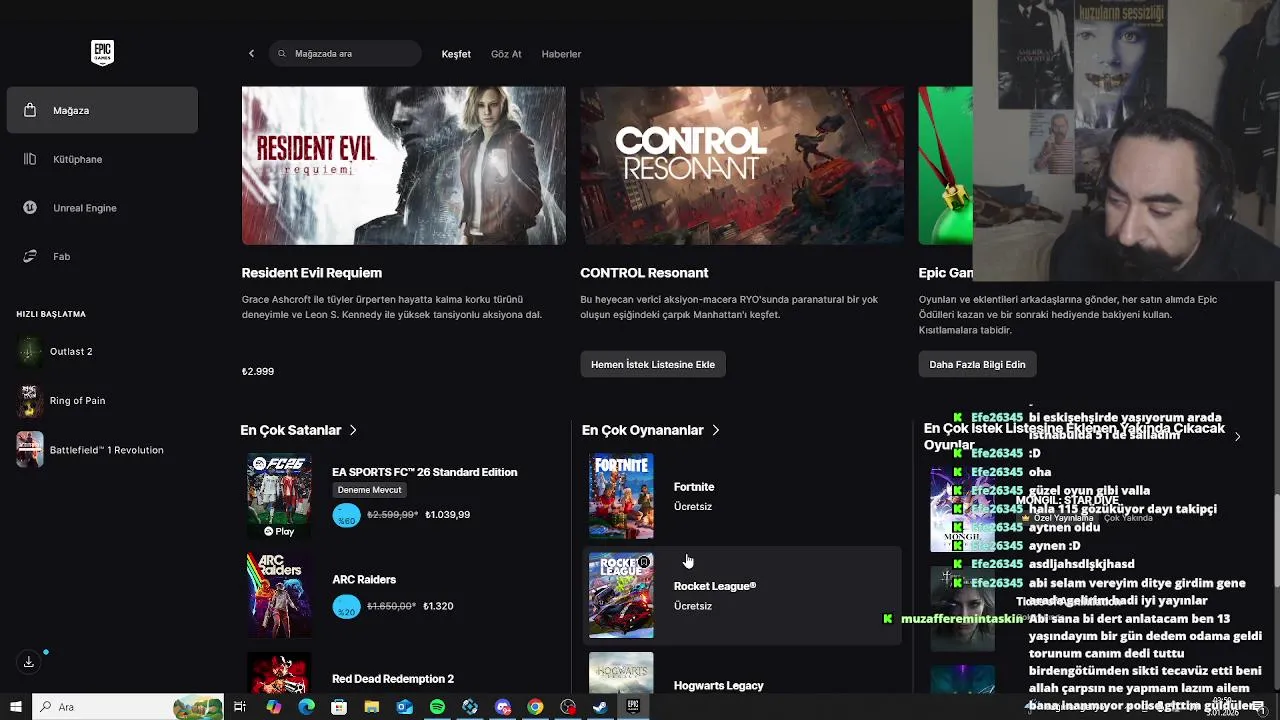Open the EA SPORTS FC 26 cover thumbnail
The height and width of the screenshot is (720, 1280).
point(279,496)
